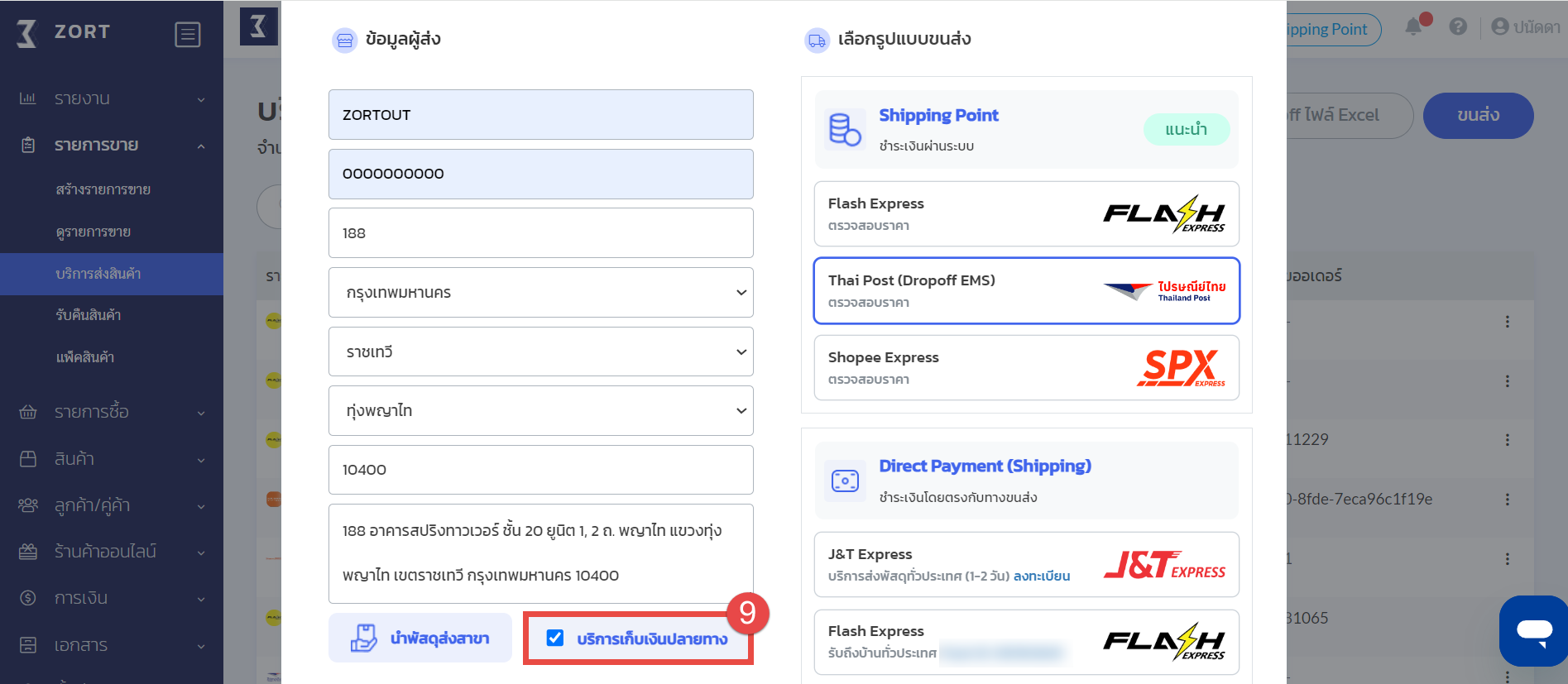The image size is (1568, 684).
Task: Select บริการส่งสินค้า submenu item
Action: click(x=112, y=274)
